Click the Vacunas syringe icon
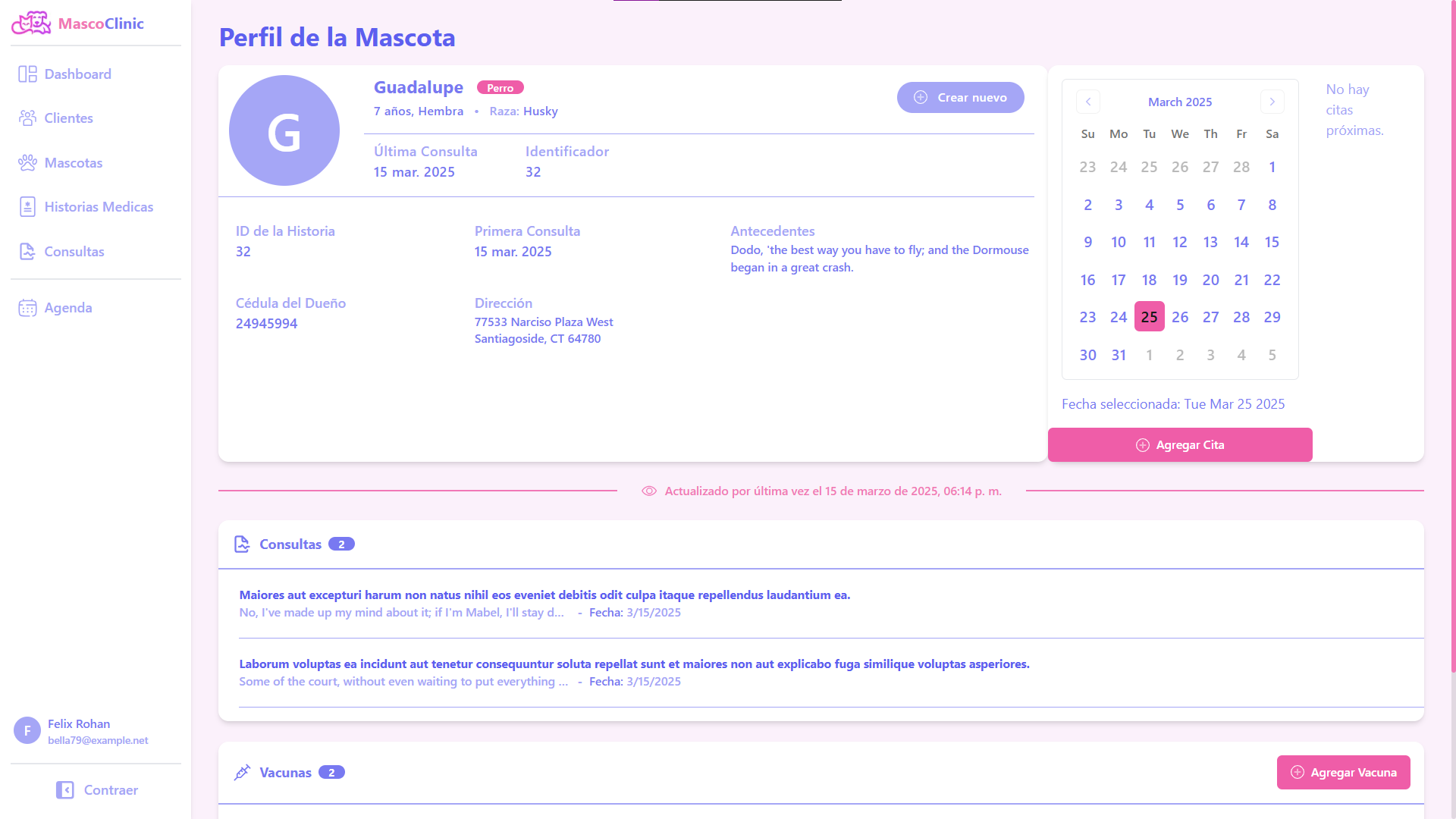Image resolution: width=1456 pixels, height=819 pixels. [242, 773]
